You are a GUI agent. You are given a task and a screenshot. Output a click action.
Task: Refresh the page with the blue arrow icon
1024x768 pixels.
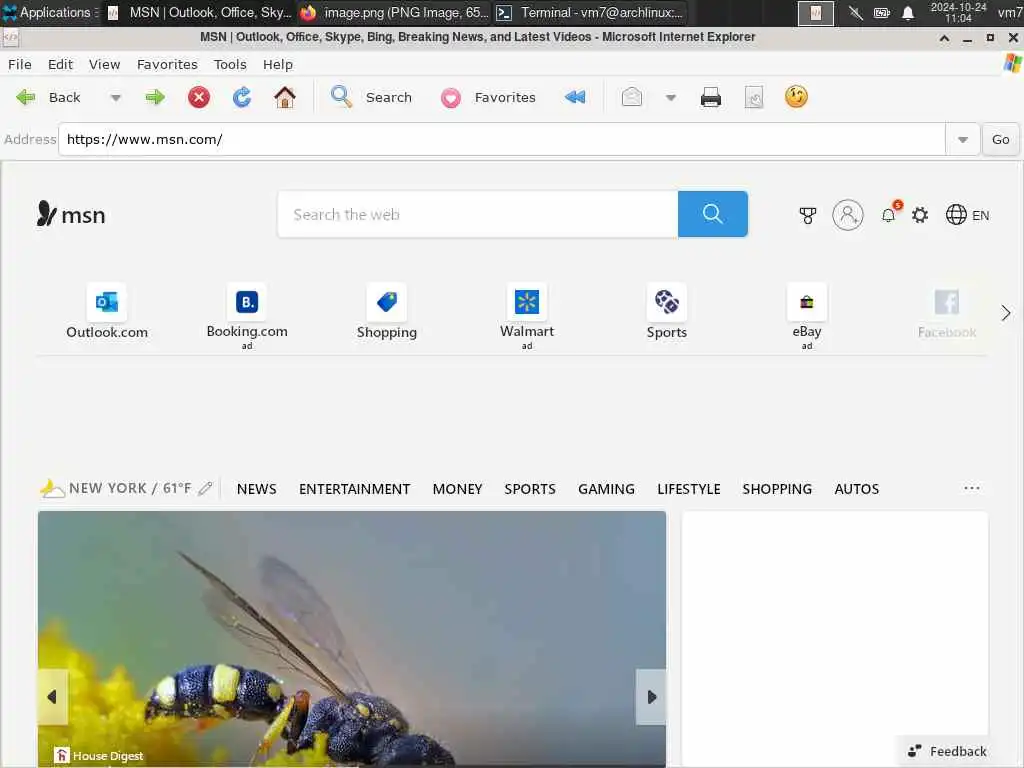[242, 97]
